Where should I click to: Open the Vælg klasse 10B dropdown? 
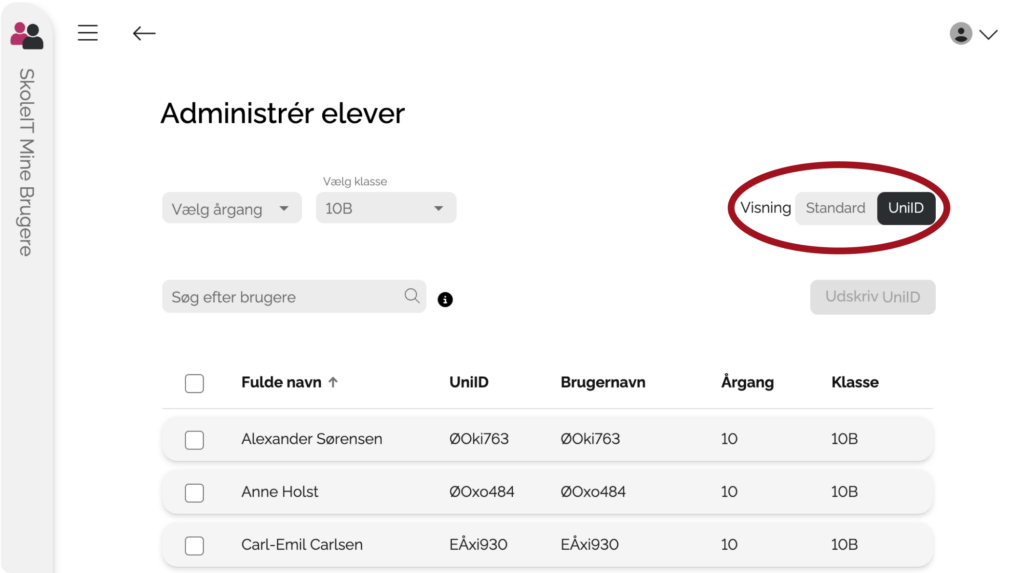click(x=386, y=208)
